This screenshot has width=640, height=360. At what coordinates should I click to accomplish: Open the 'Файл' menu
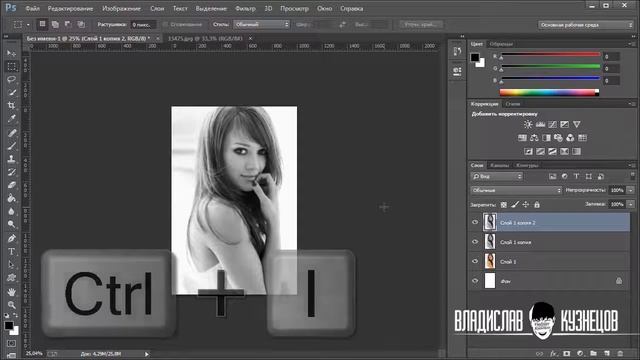32,9
